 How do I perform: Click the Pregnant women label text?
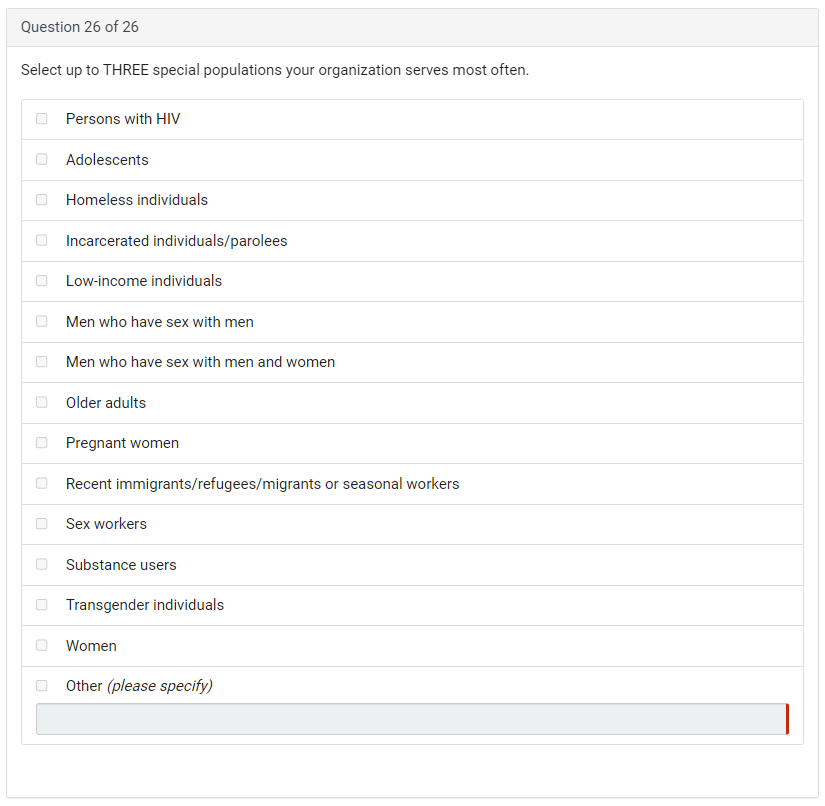coord(122,443)
